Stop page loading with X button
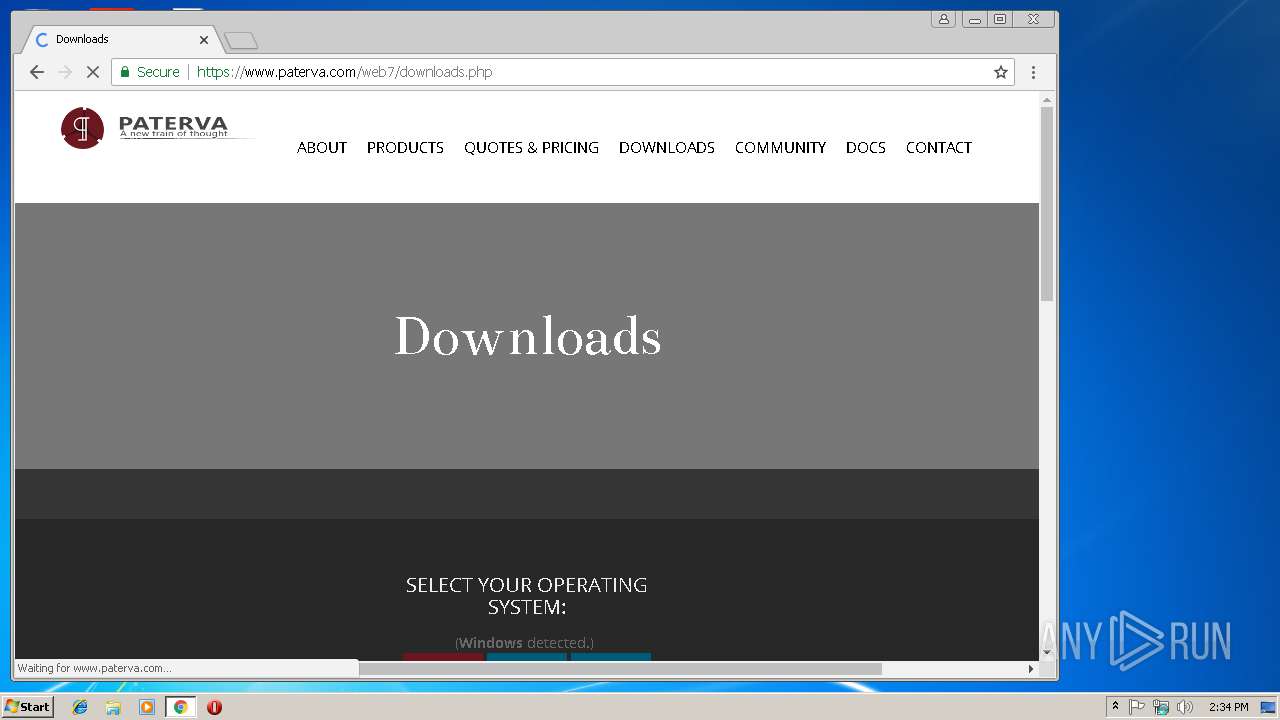Viewport: 1280px width, 720px height. click(x=93, y=72)
